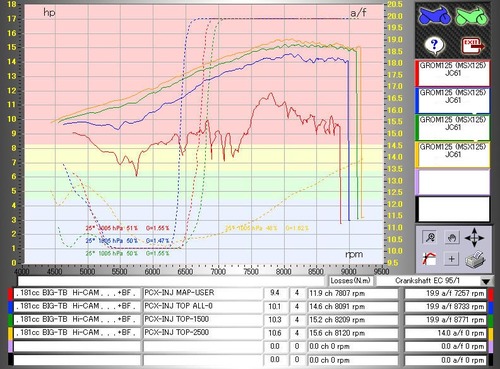Click the blue color marker beside the TOP ALL-0 row
Screen dimensions: 500x369
click(x=10, y=307)
